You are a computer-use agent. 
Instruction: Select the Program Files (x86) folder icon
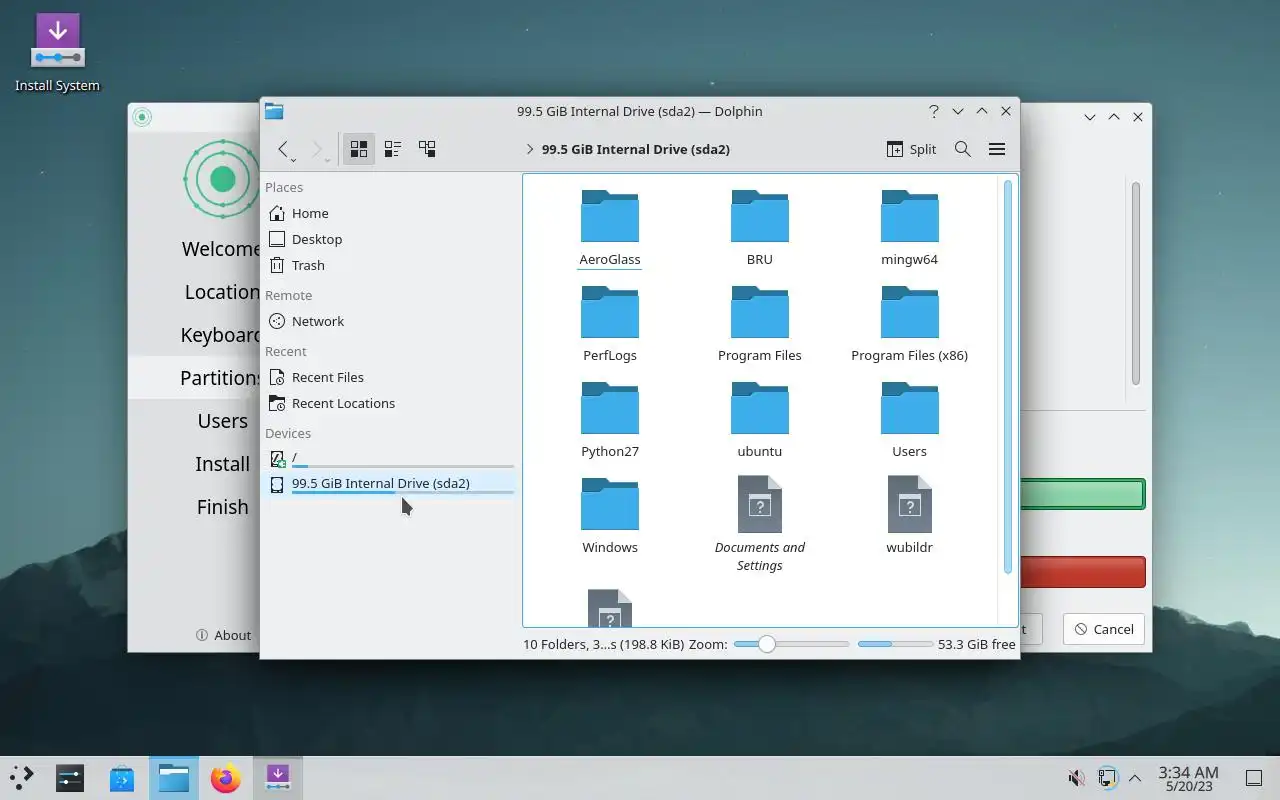pyautogui.click(x=910, y=312)
